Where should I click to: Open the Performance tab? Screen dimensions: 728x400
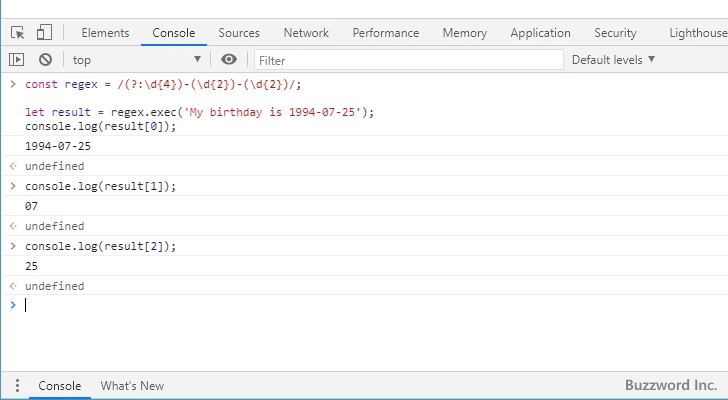click(x=385, y=33)
